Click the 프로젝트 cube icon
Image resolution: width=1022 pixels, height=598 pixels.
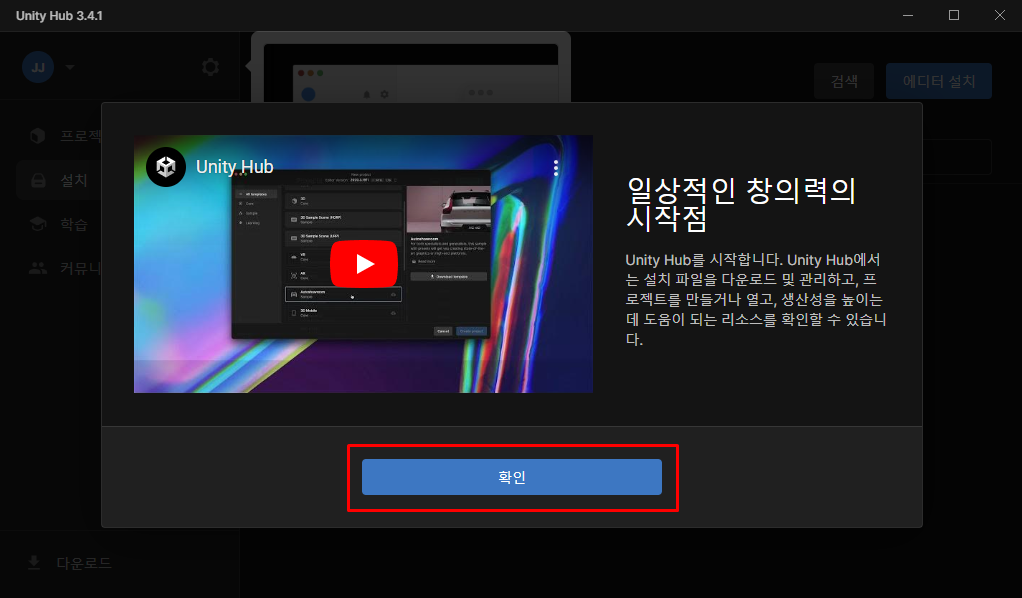(38, 136)
